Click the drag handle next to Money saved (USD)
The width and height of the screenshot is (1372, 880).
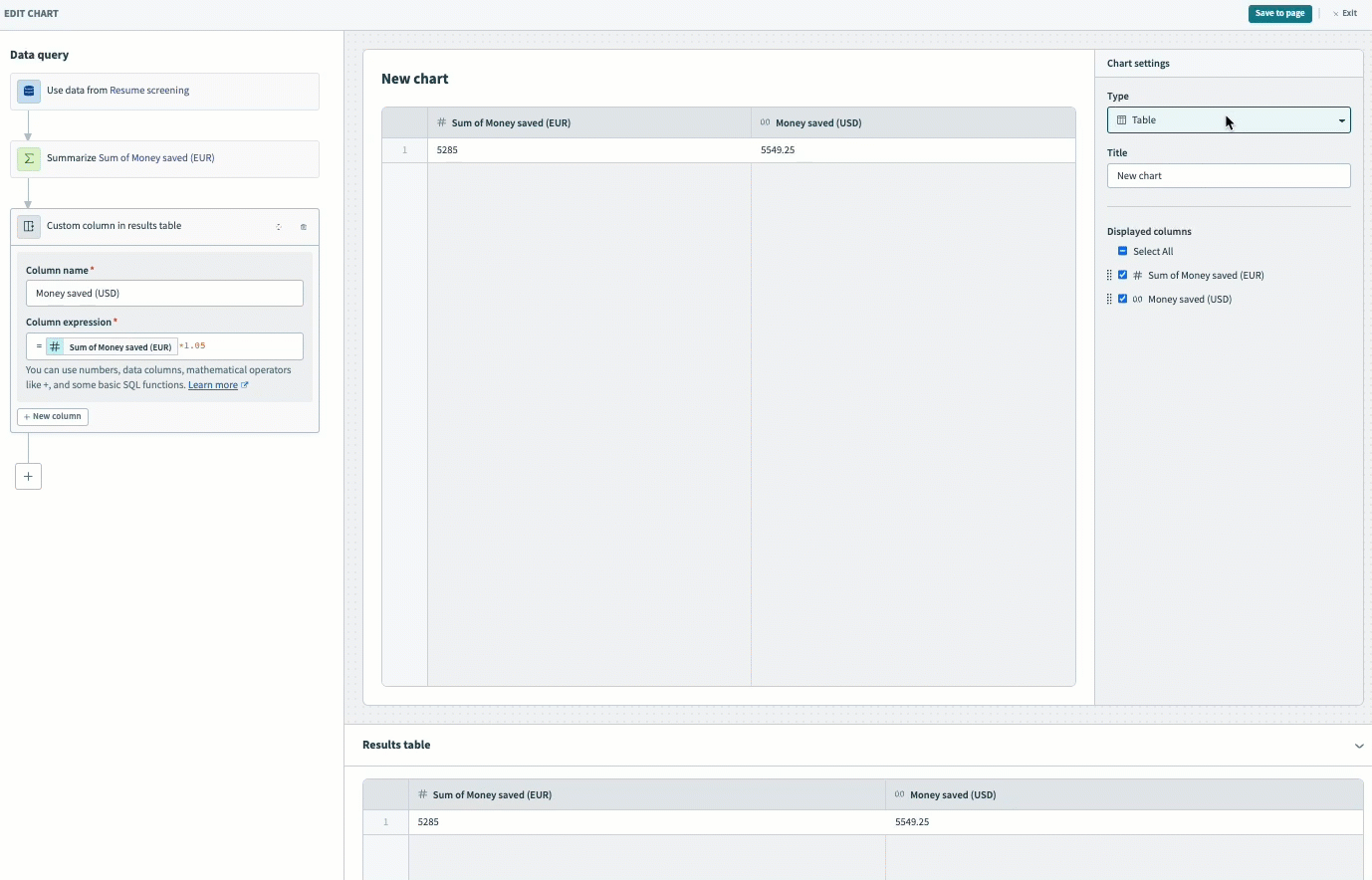pos(1108,299)
